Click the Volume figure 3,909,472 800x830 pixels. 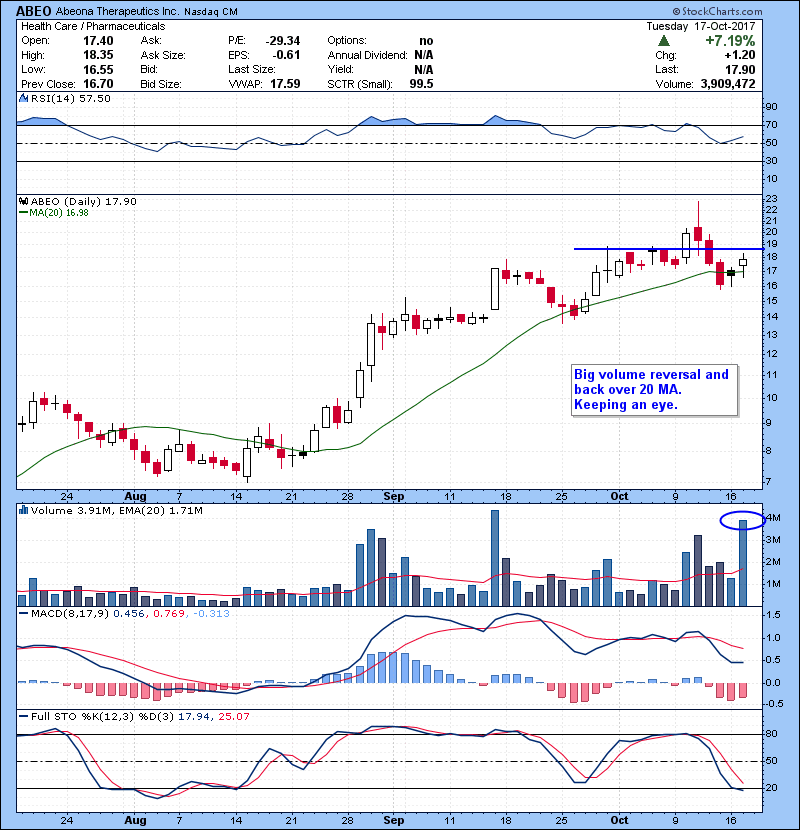click(x=728, y=84)
